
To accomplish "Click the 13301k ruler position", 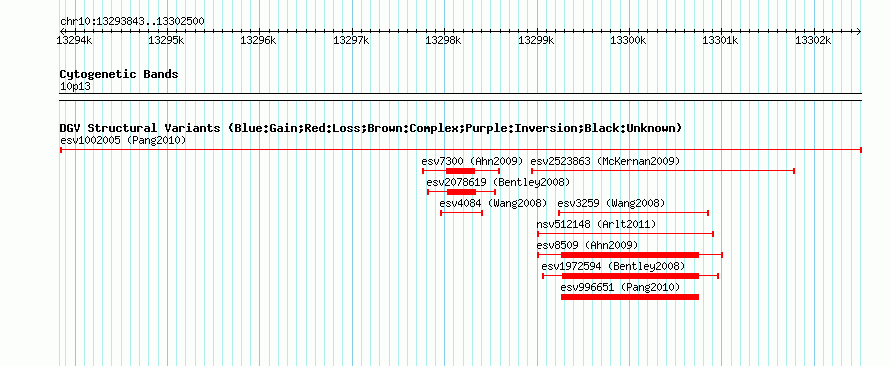I will 721,40.
